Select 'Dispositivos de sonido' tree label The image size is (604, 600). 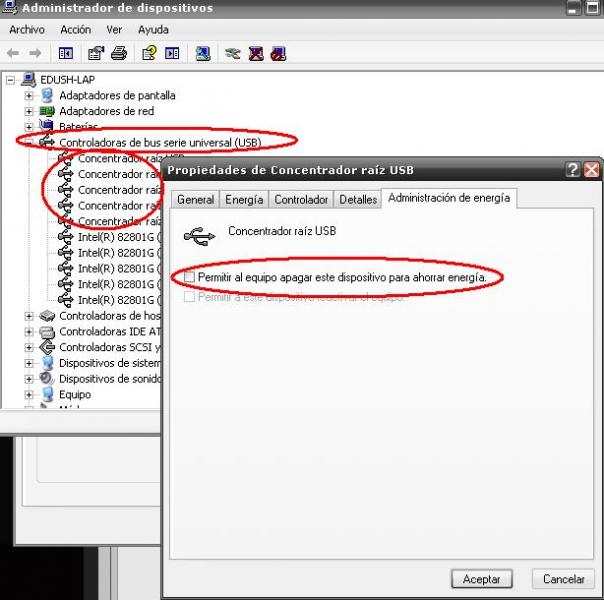(110, 379)
